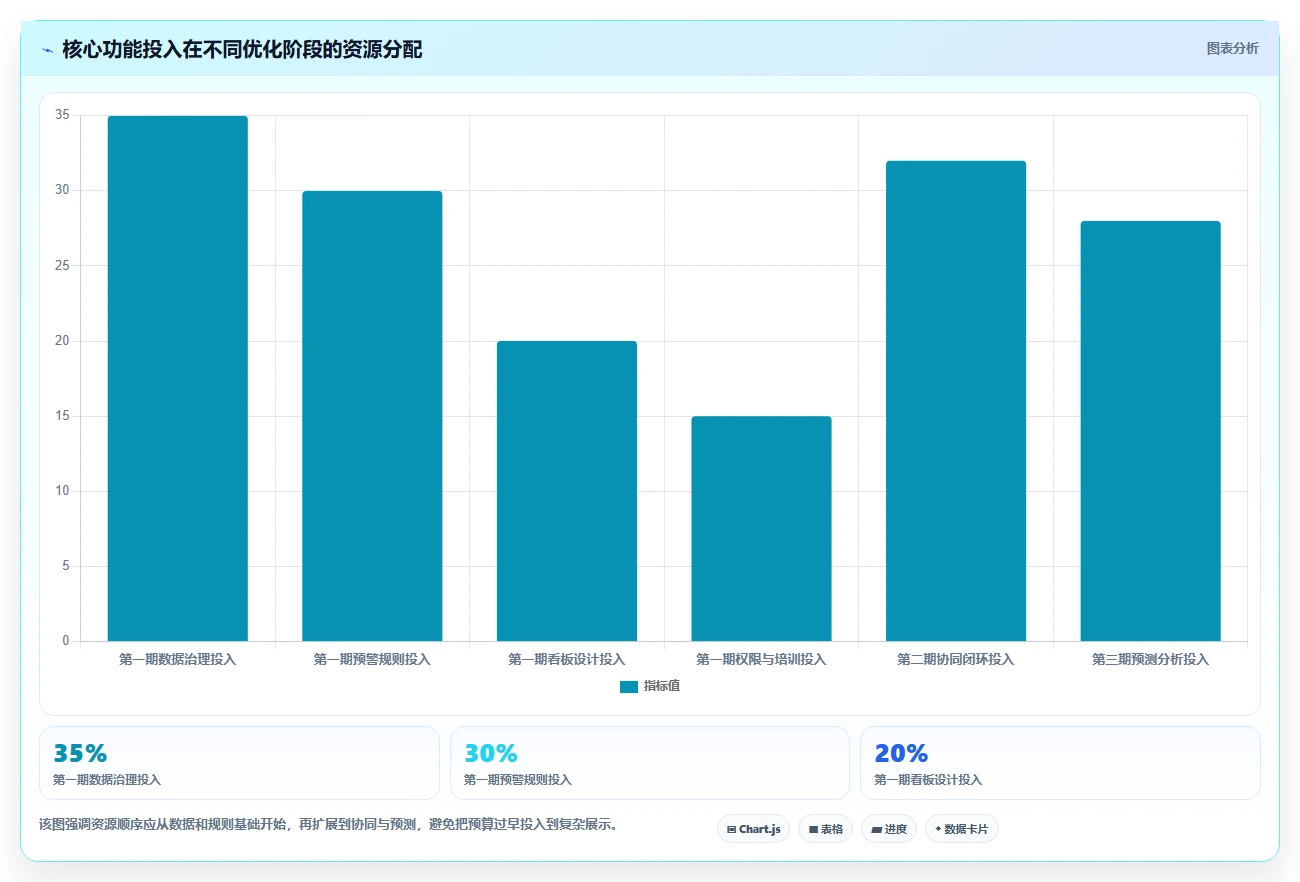Click the summary sentence starting 该图强调资源顺序
Image resolution: width=1300 pixels, height=882 pixels.
[328, 825]
